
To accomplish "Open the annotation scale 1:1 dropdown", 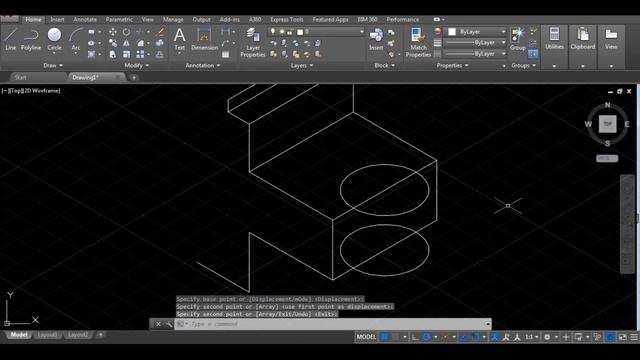I will [x=531, y=337].
